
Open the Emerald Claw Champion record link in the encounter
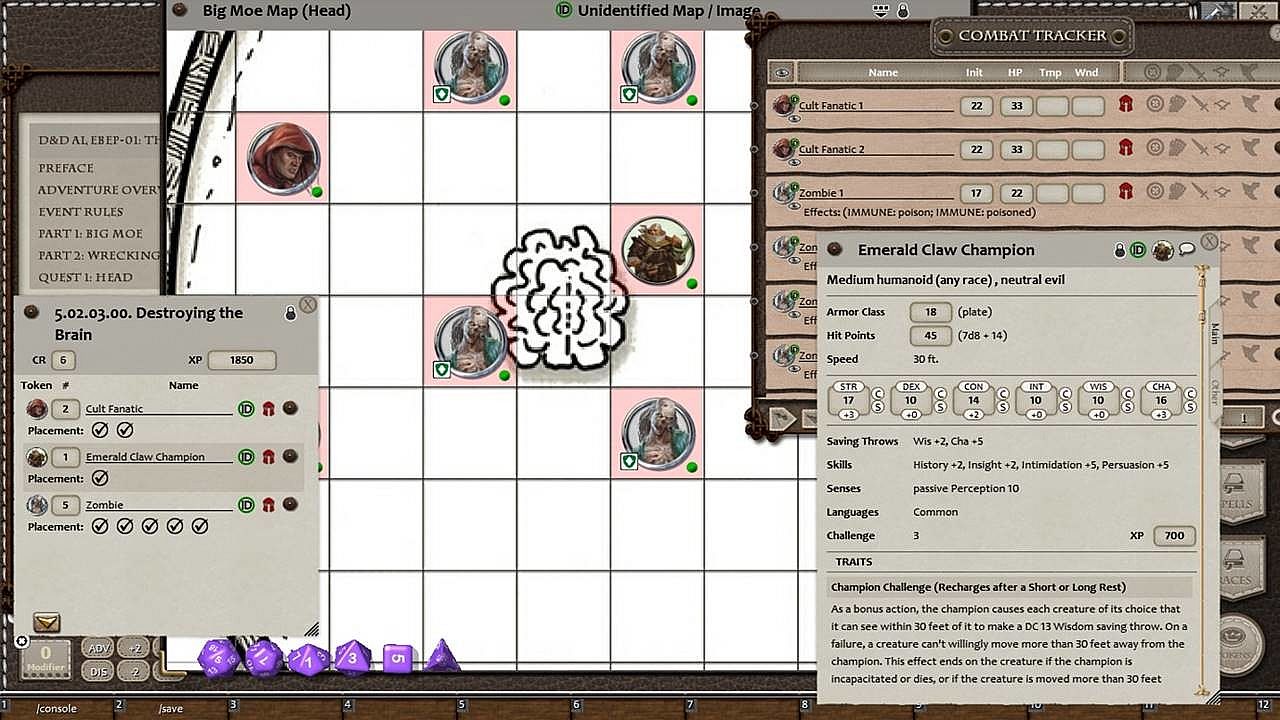tap(290, 456)
